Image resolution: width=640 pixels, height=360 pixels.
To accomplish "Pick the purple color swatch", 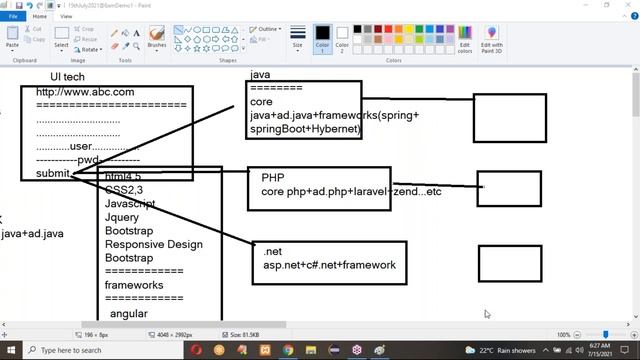I will pos(450,29).
